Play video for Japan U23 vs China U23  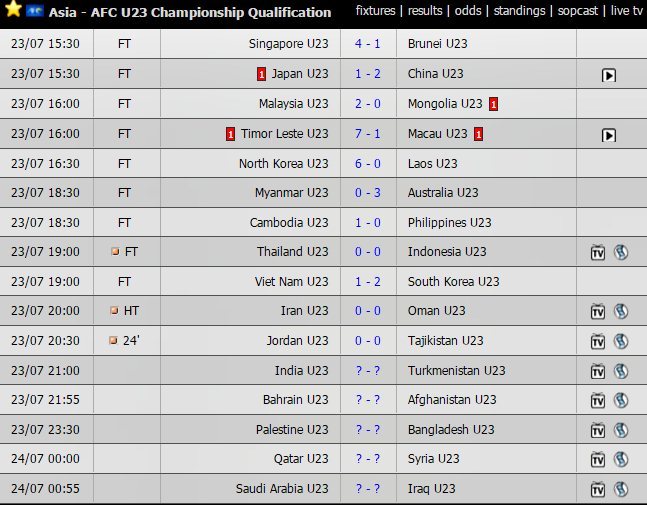click(x=609, y=75)
